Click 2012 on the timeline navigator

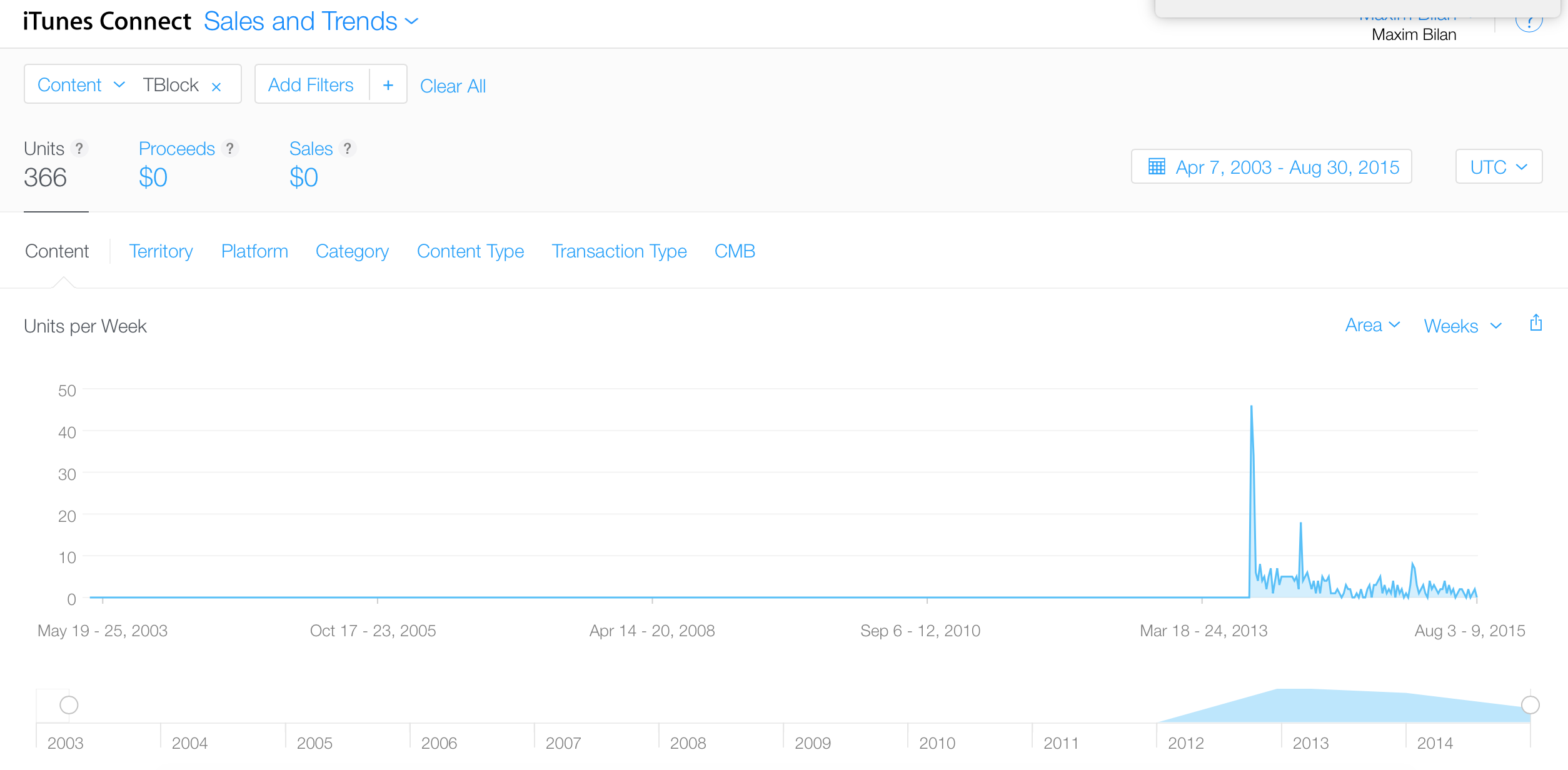(x=1185, y=743)
